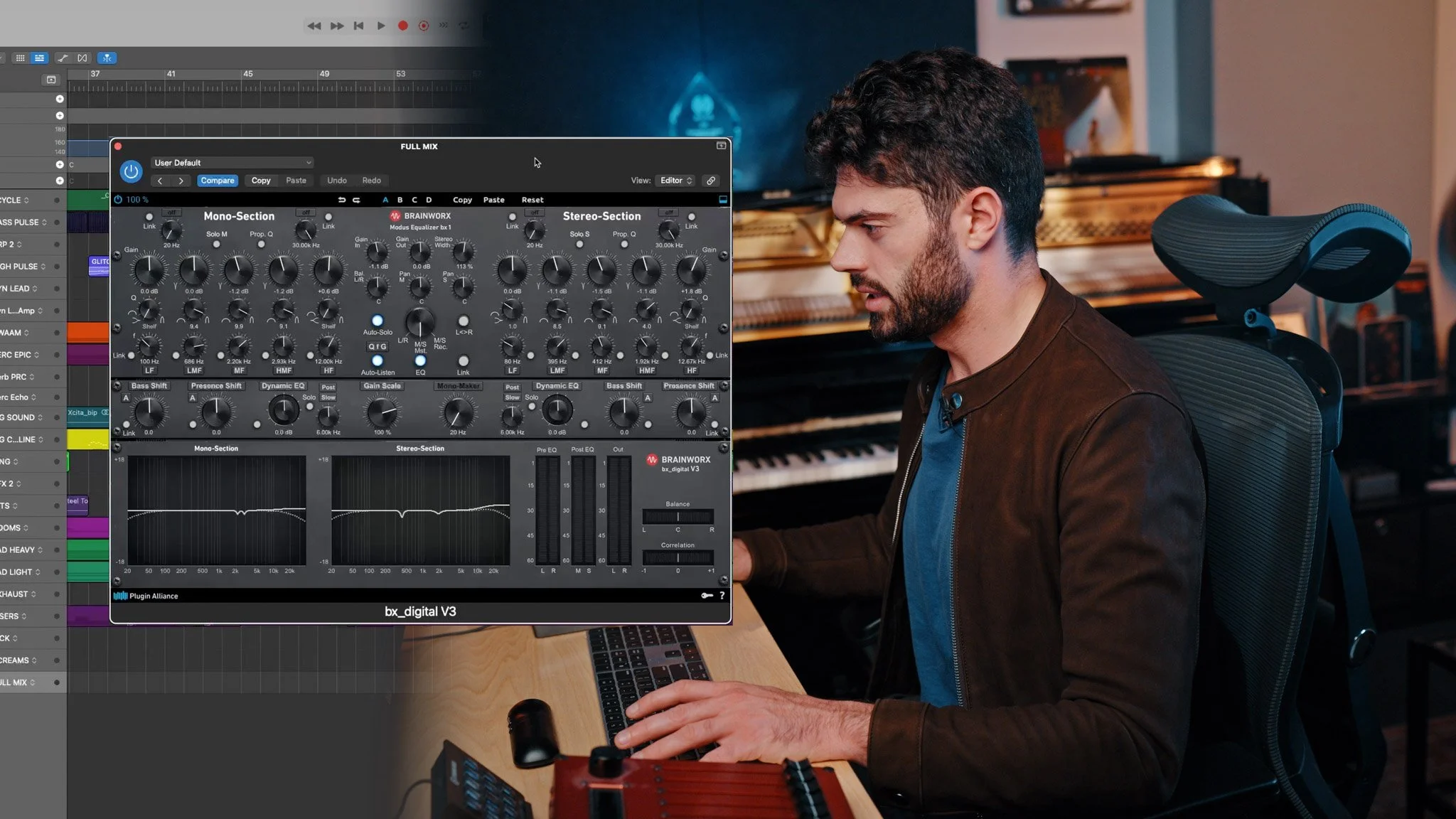Click the add track icon above the ruler
This screenshot has height=819, width=1456.
coord(50,80)
